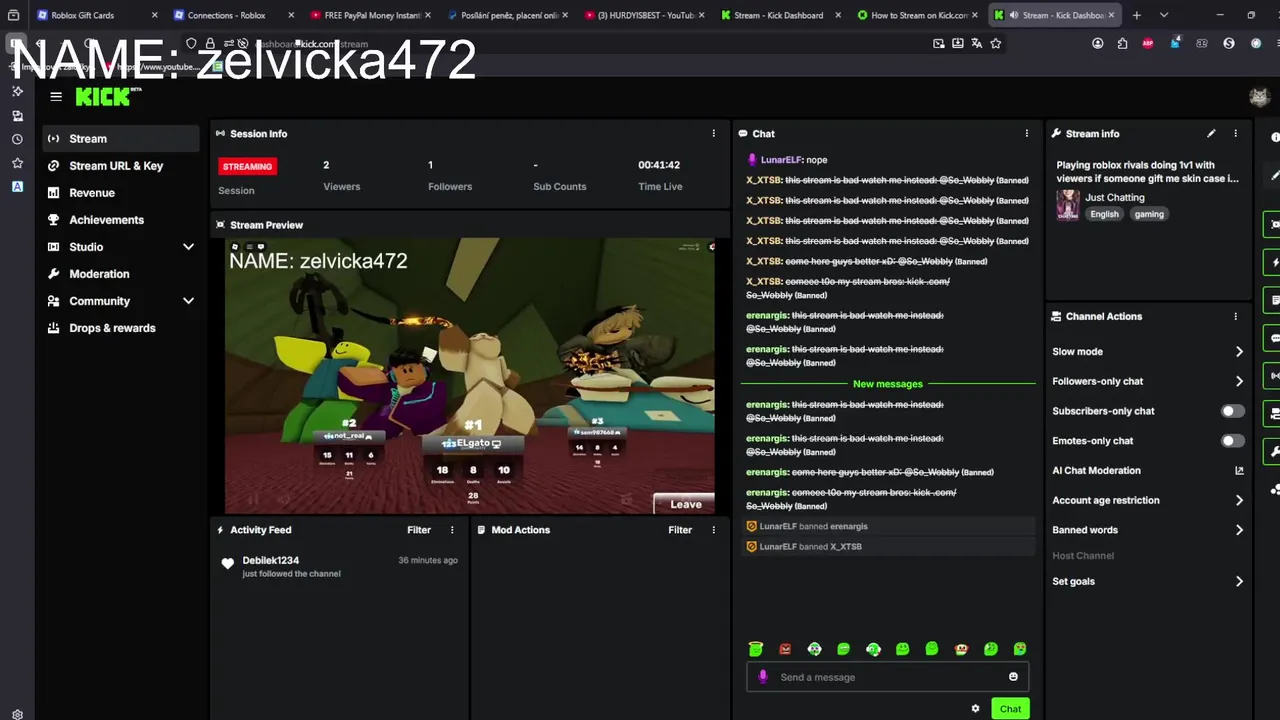Open Followers-only chat options chevron

click(x=1239, y=381)
